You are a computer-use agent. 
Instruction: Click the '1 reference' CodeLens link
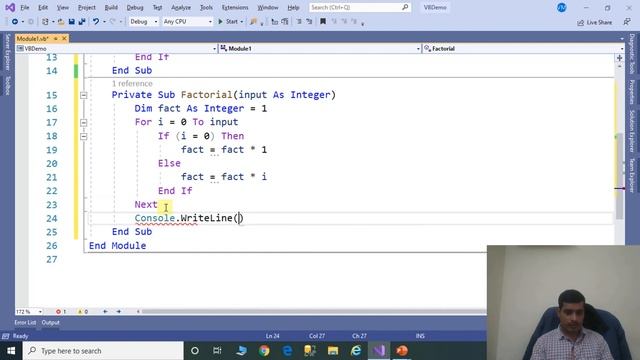132,83
